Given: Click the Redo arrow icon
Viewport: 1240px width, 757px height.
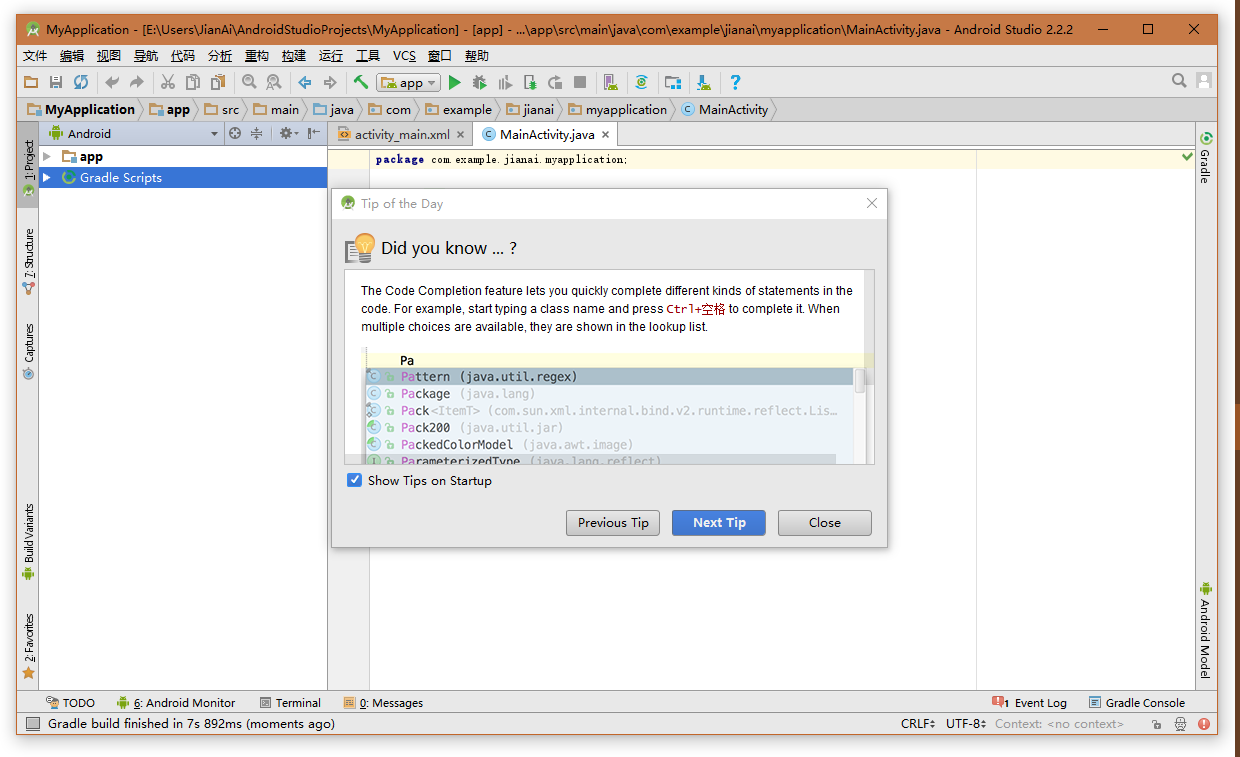Looking at the screenshot, I should (x=137, y=82).
